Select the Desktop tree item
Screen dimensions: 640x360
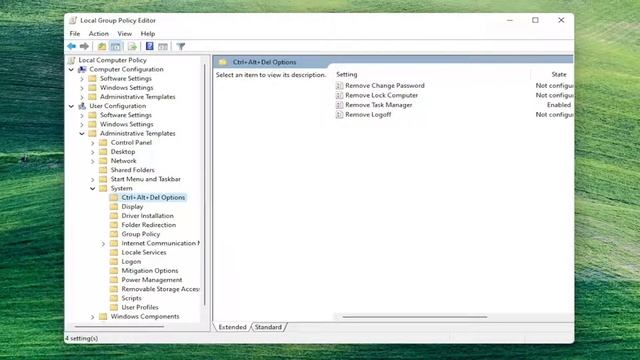(123, 152)
